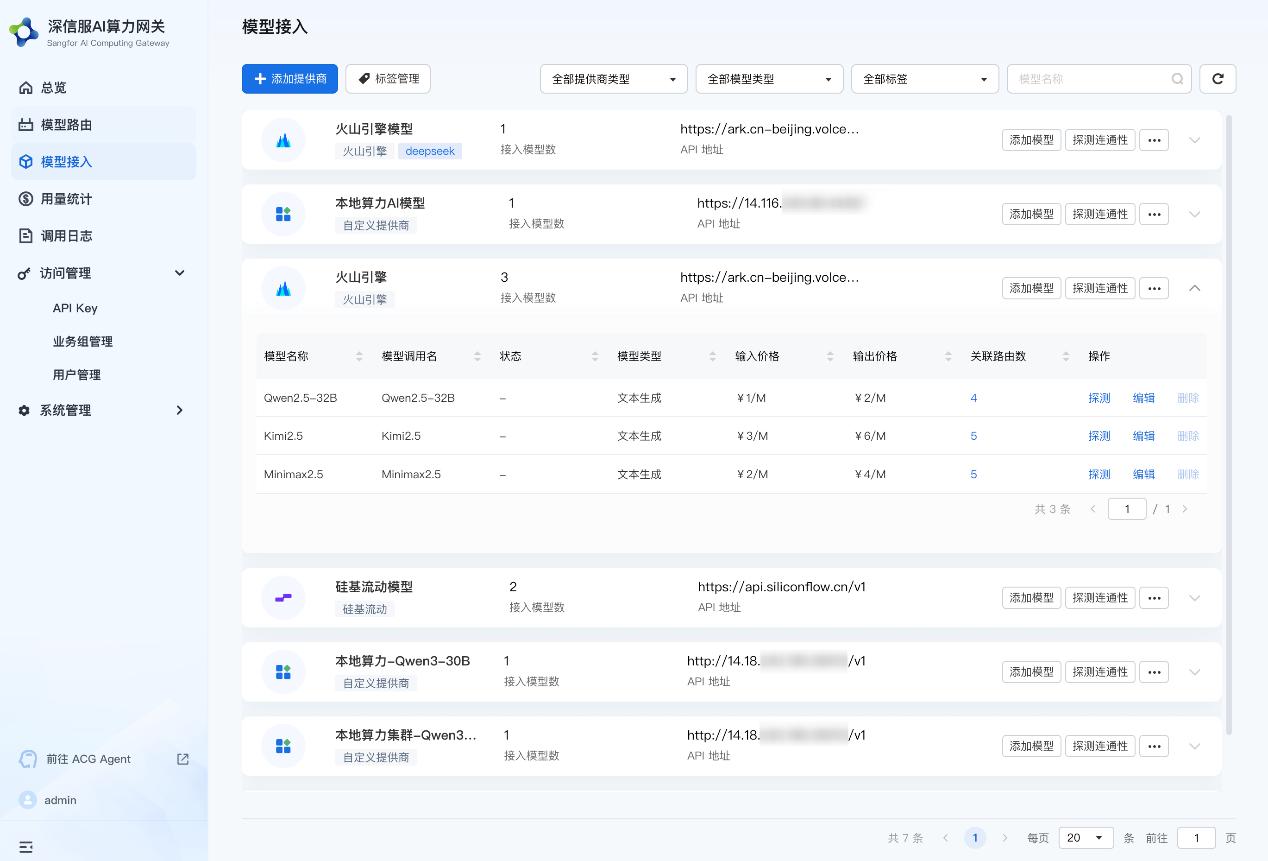
Task: Expand the 本地算力AI模型 provider row
Action: (1195, 214)
